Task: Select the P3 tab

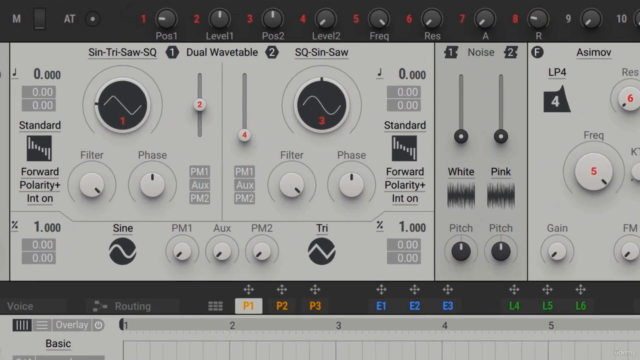Action: (315, 306)
